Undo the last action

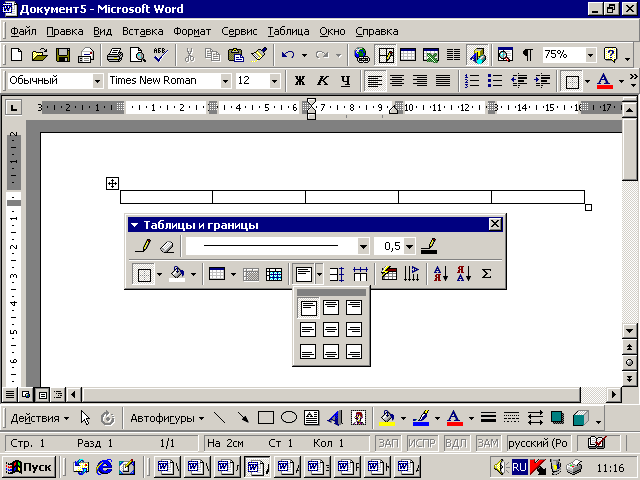(288, 55)
